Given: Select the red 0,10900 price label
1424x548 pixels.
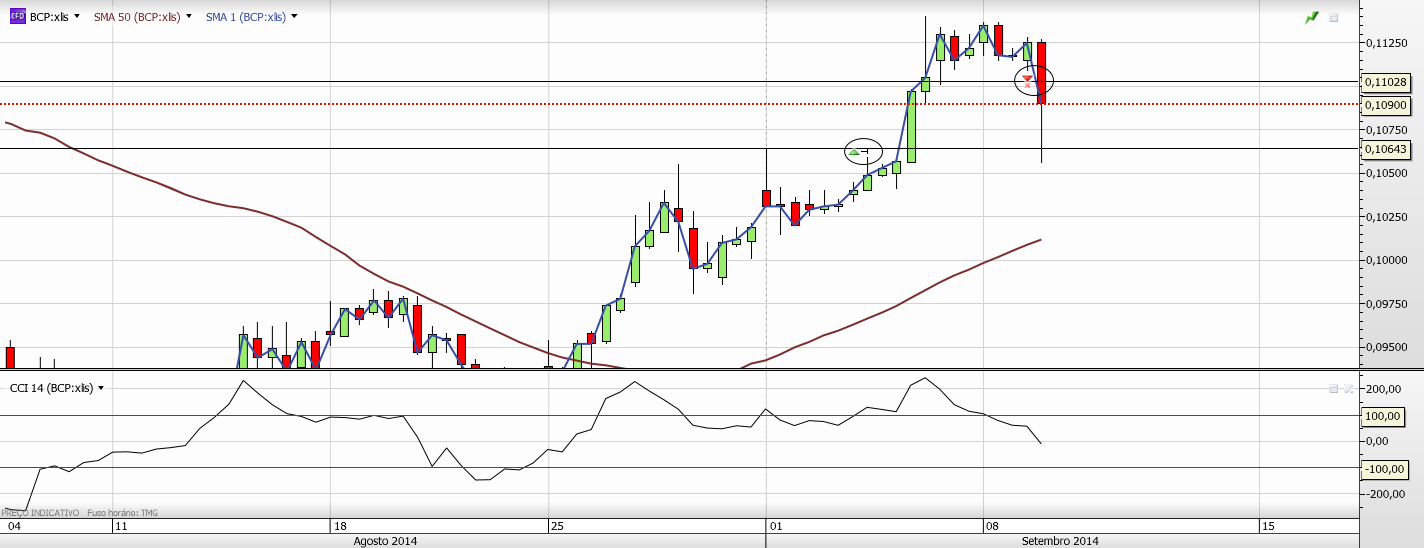Looking at the screenshot, I should pyautogui.click(x=1386, y=105).
